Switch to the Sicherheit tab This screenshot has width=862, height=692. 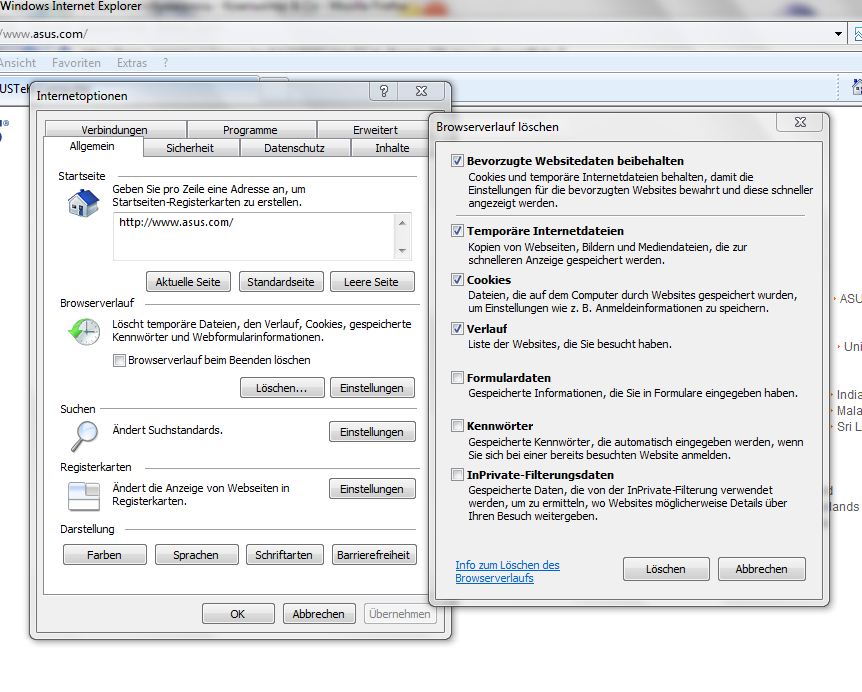[189, 148]
